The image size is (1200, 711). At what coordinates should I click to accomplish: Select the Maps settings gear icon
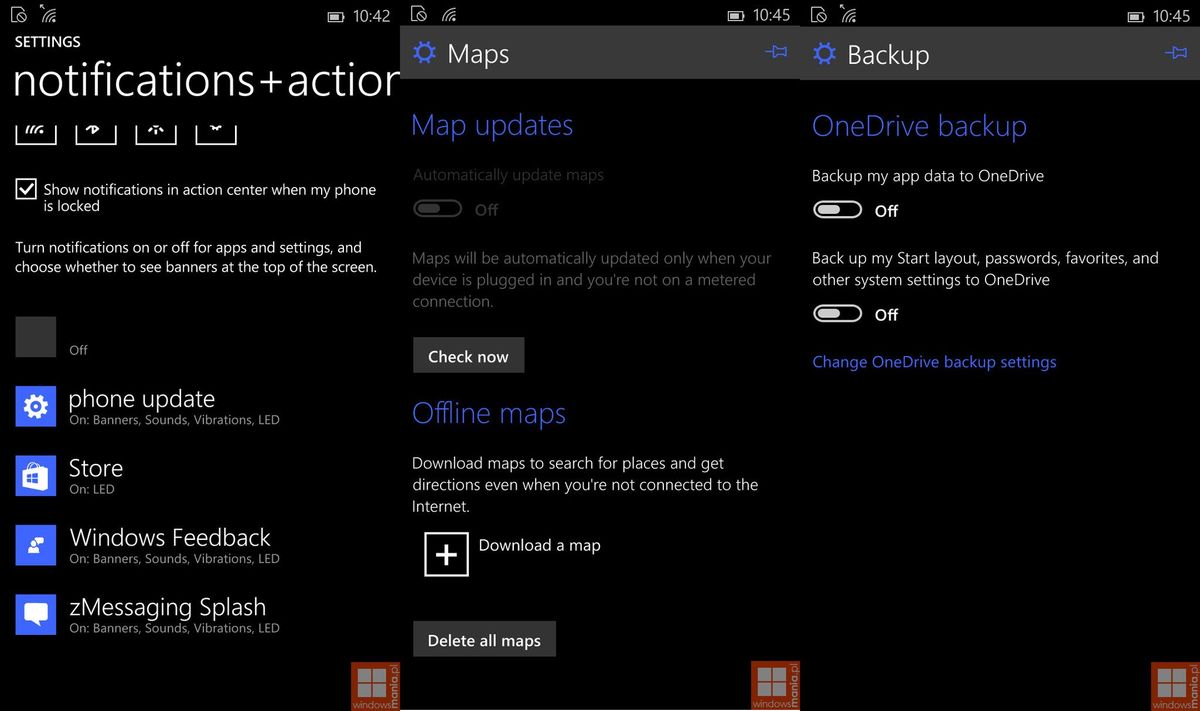(424, 53)
